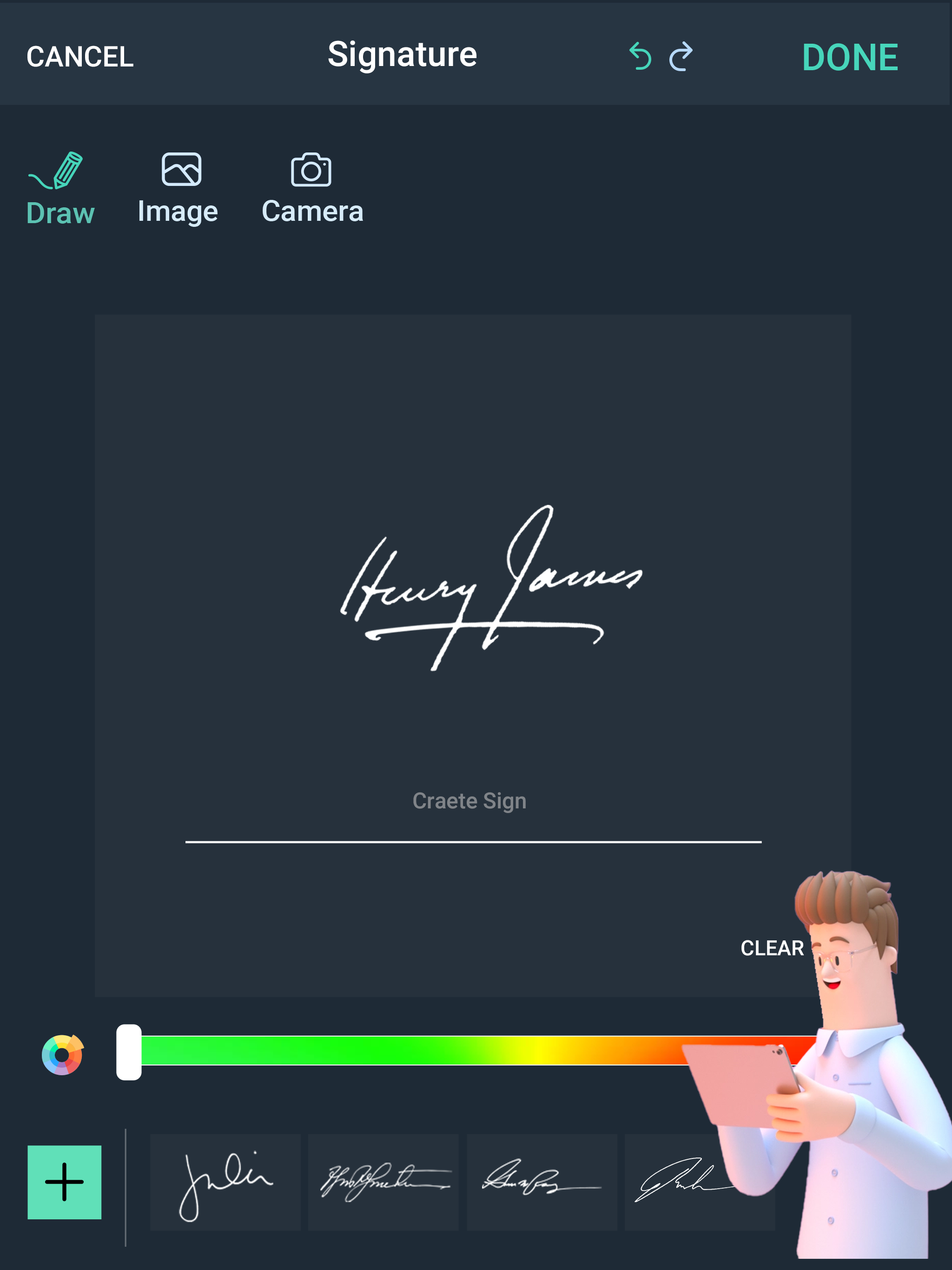The height and width of the screenshot is (1270, 952).
Task: Clear the drawn signature
Action: tap(772, 948)
